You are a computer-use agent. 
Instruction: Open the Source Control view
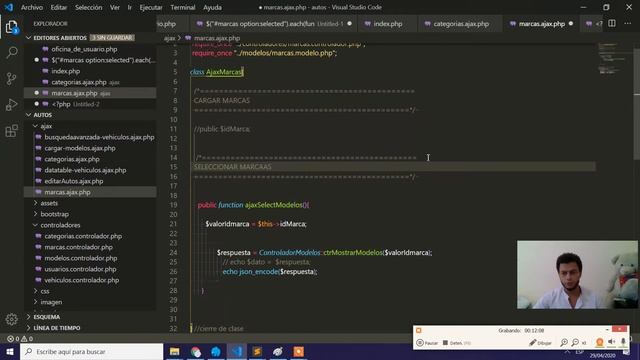coord(11,78)
